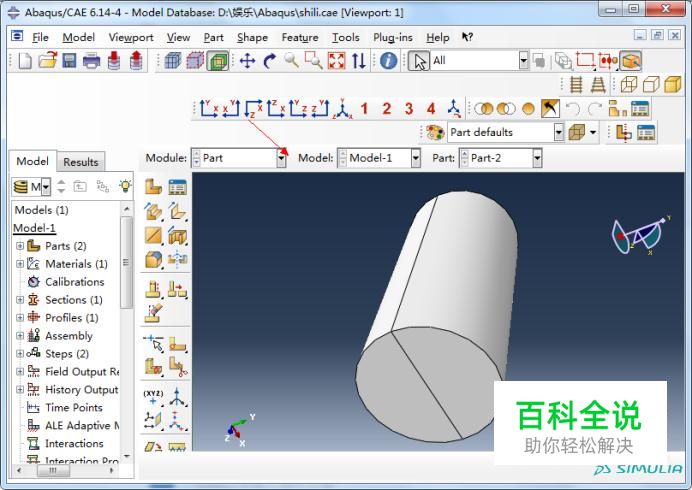This screenshot has width=692, height=490.
Task: Select Time Points tree item
Action: click(x=74, y=407)
